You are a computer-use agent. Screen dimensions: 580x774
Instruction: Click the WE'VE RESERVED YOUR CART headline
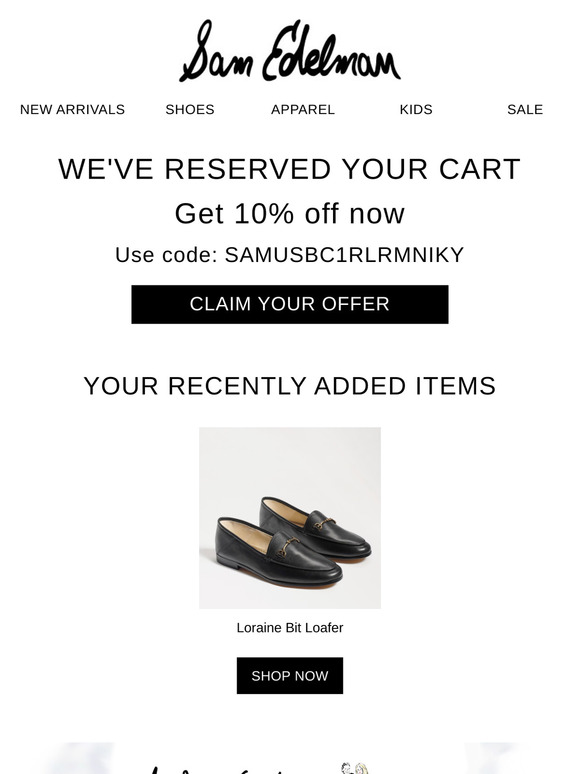290,169
